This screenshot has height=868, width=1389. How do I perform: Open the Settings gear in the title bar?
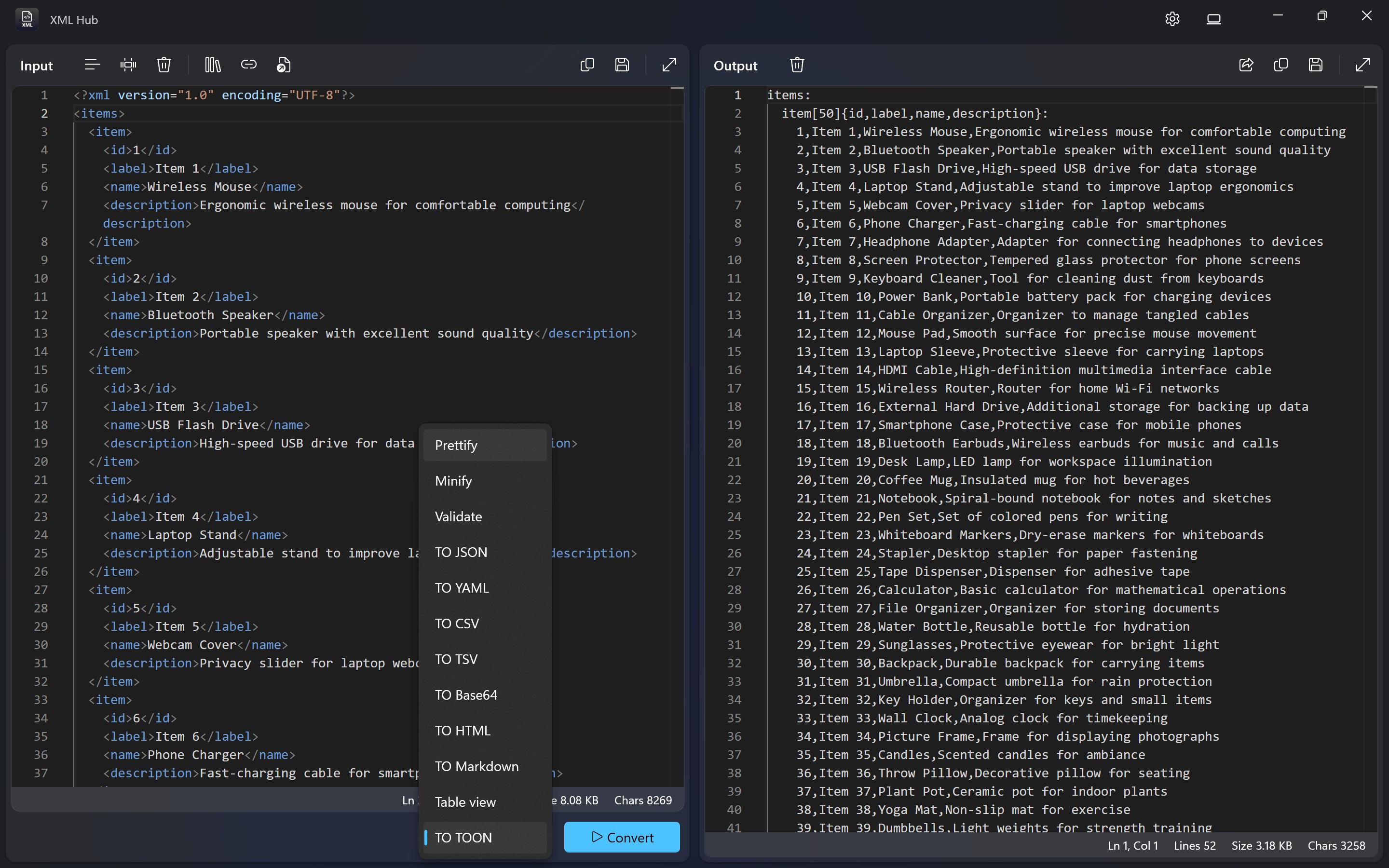(x=1172, y=18)
